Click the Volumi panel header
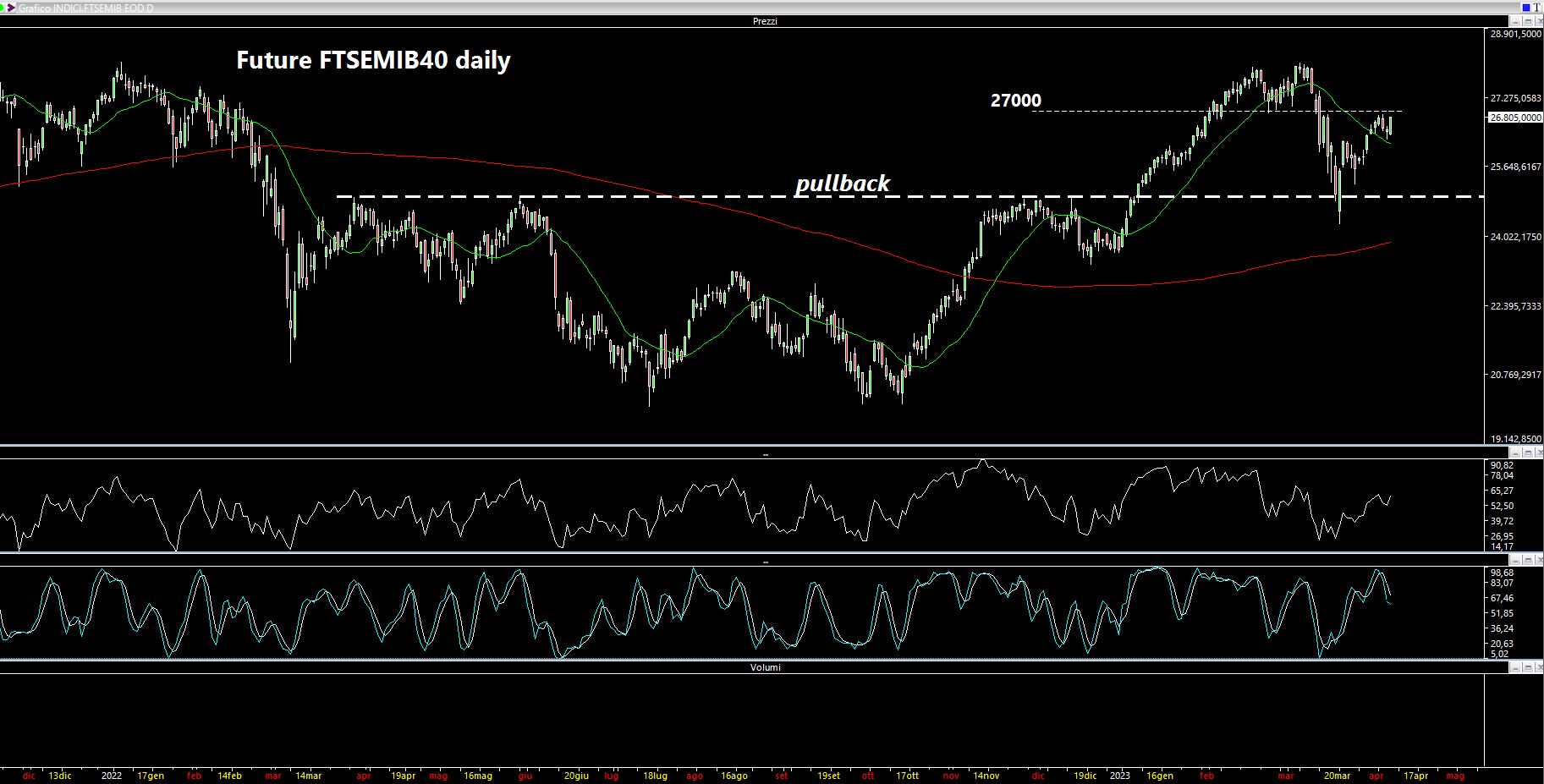The height and width of the screenshot is (784, 1544). click(765, 667)
